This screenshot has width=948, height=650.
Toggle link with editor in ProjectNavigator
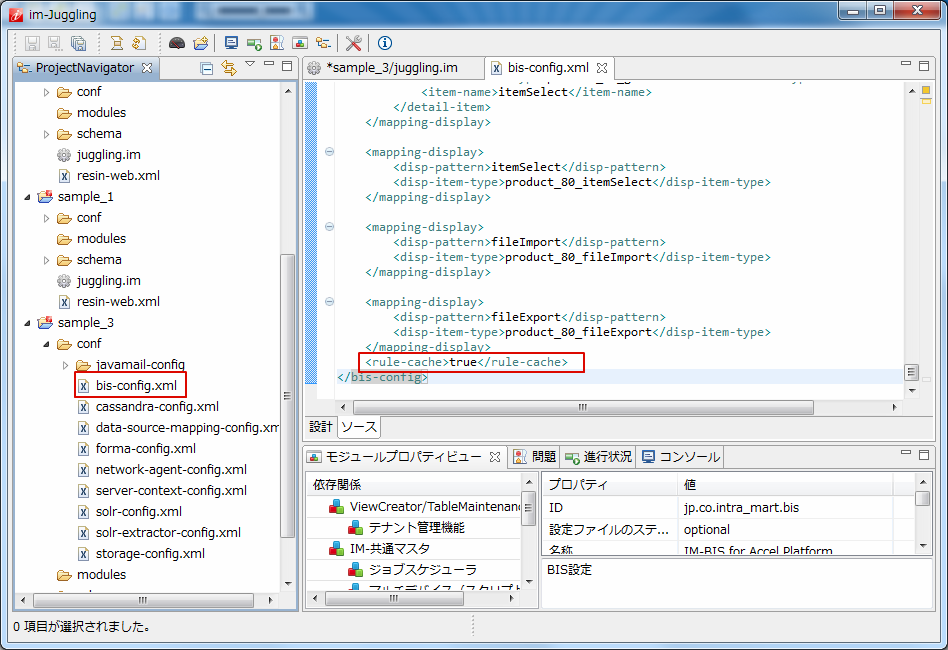[228, 68]
